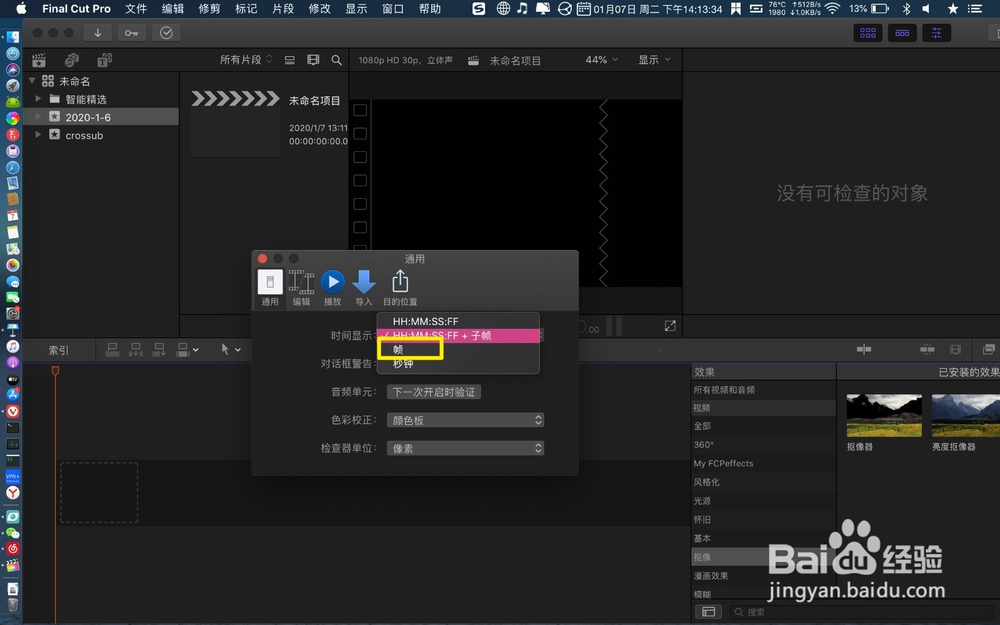Expand the 智能精选 folder
Screen dimensions: 1000x625
(38, 99)
